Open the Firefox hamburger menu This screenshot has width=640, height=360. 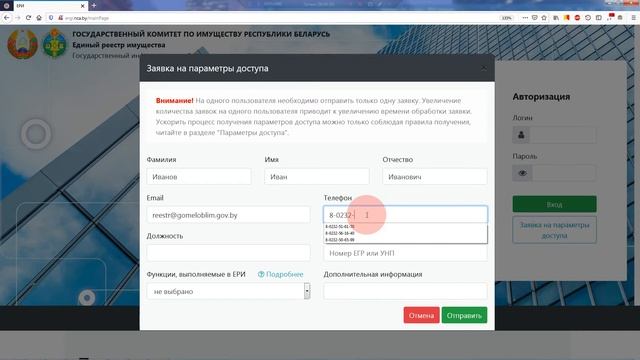tap(633, 18)
